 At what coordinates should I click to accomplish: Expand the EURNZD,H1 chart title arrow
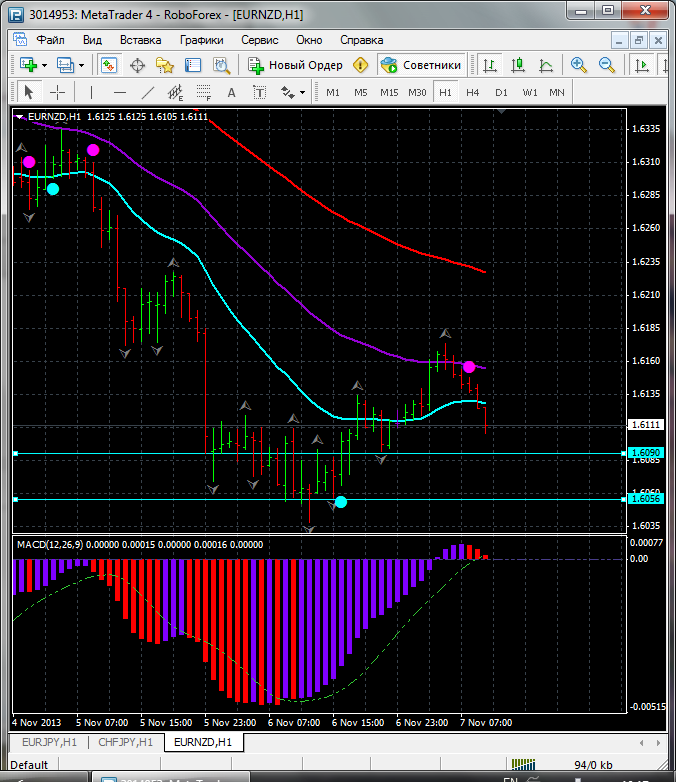pyautogui.click(x=21, y=117)
